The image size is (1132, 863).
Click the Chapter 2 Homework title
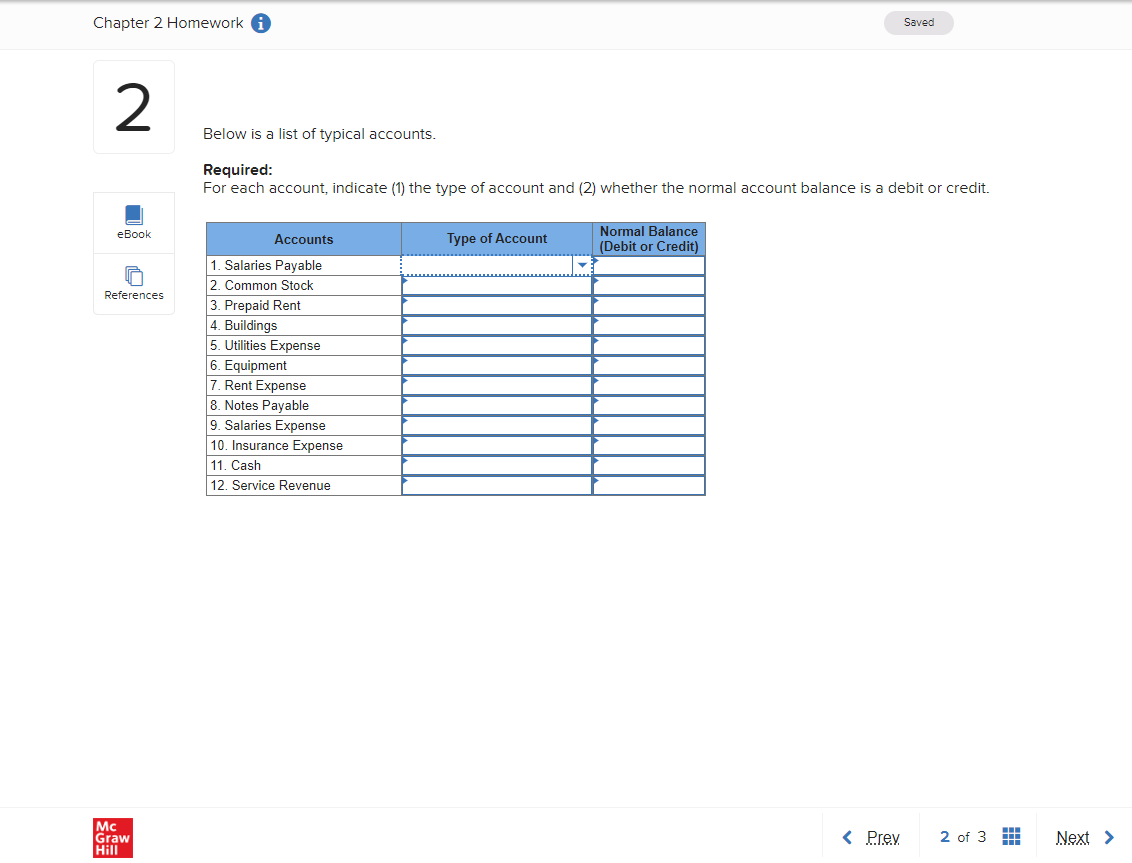click(168, 23)
